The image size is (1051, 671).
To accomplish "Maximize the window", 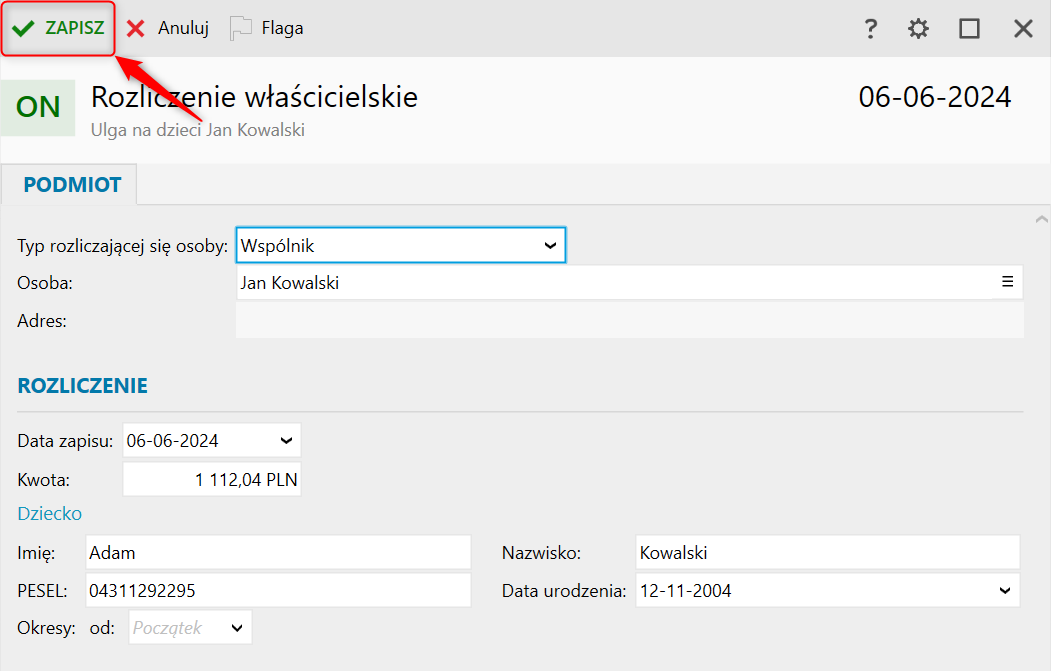I will [x=969, y=29].
